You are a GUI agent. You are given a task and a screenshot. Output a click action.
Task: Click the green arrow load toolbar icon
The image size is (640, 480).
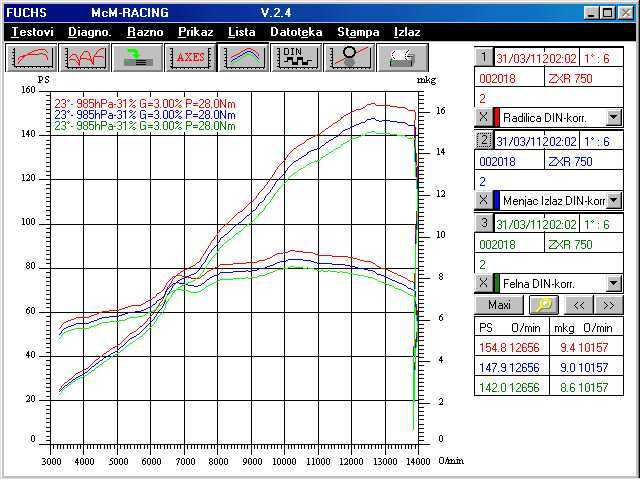click(x=138, y=57)
